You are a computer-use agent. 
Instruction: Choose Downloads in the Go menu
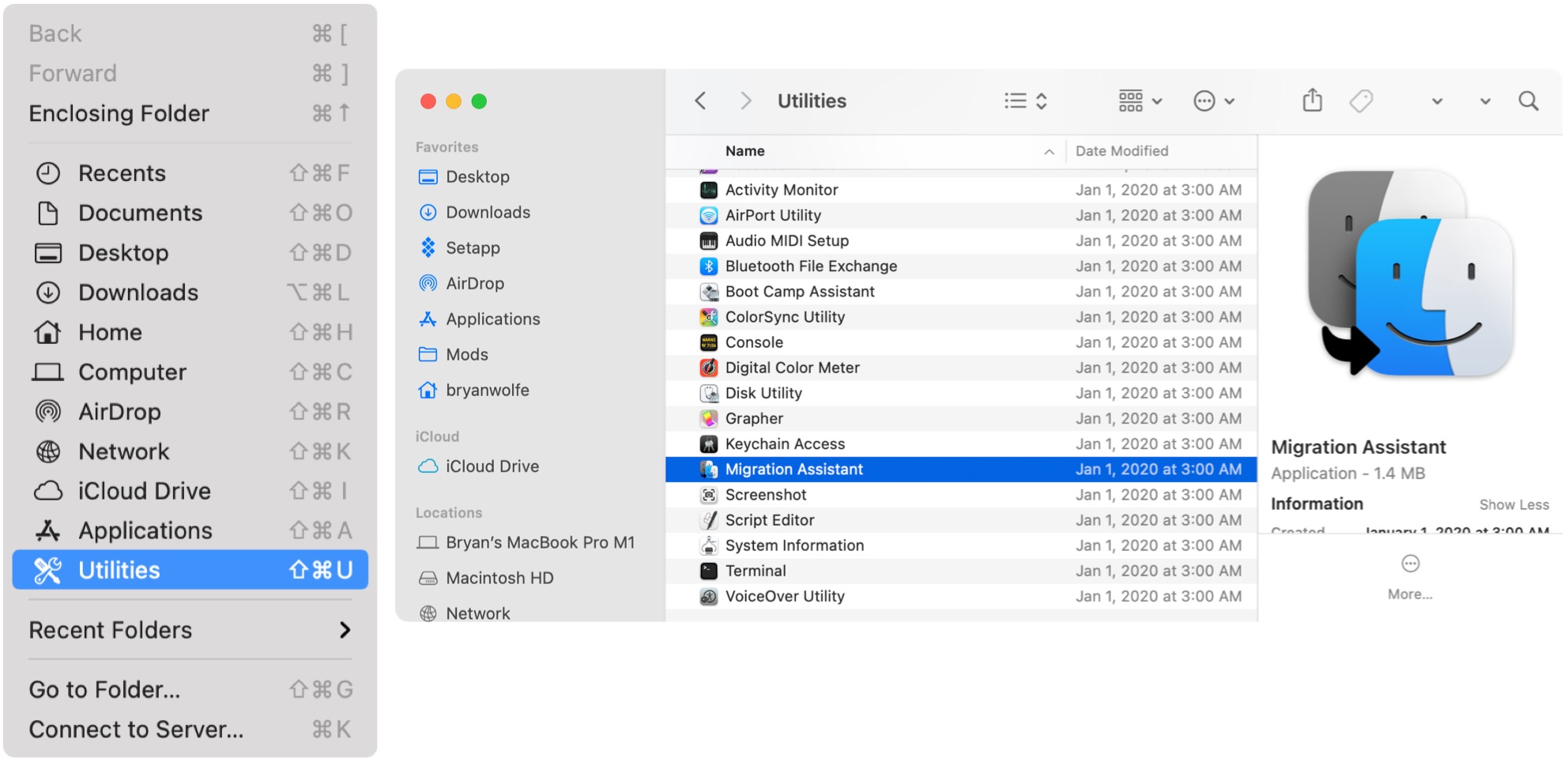(x=190, y=292)
